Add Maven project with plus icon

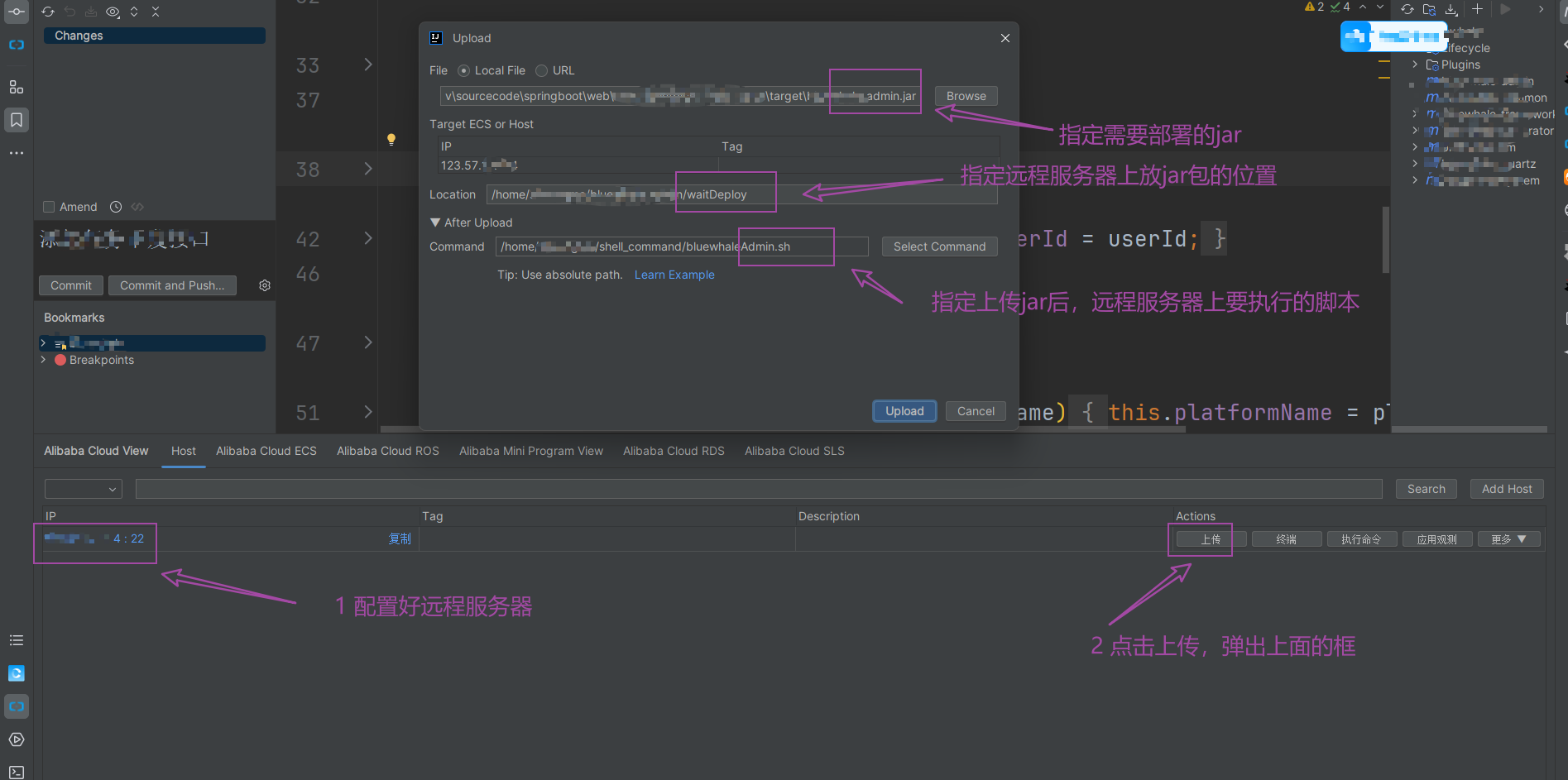(1478, 9)
